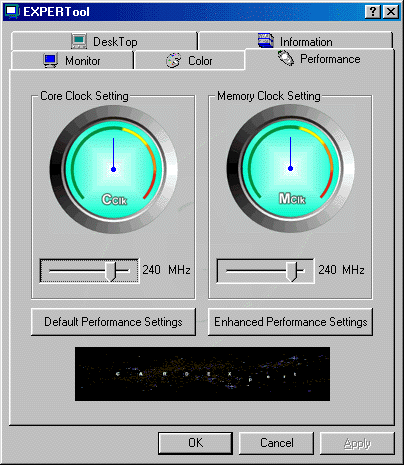
Task: Go to the Color tab
Action: coord(190,60)
